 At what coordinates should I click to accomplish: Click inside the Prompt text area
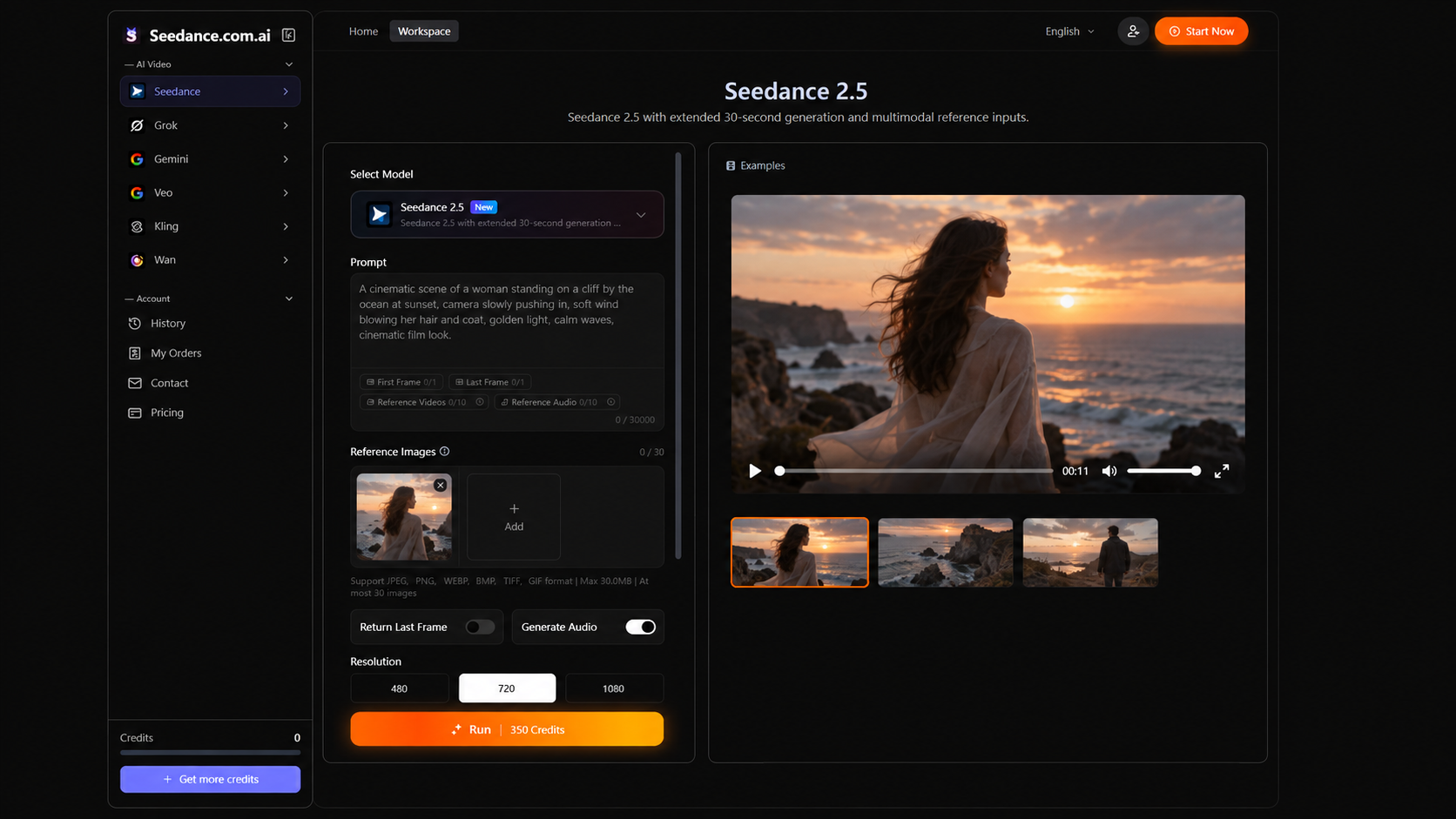(507, 320)
